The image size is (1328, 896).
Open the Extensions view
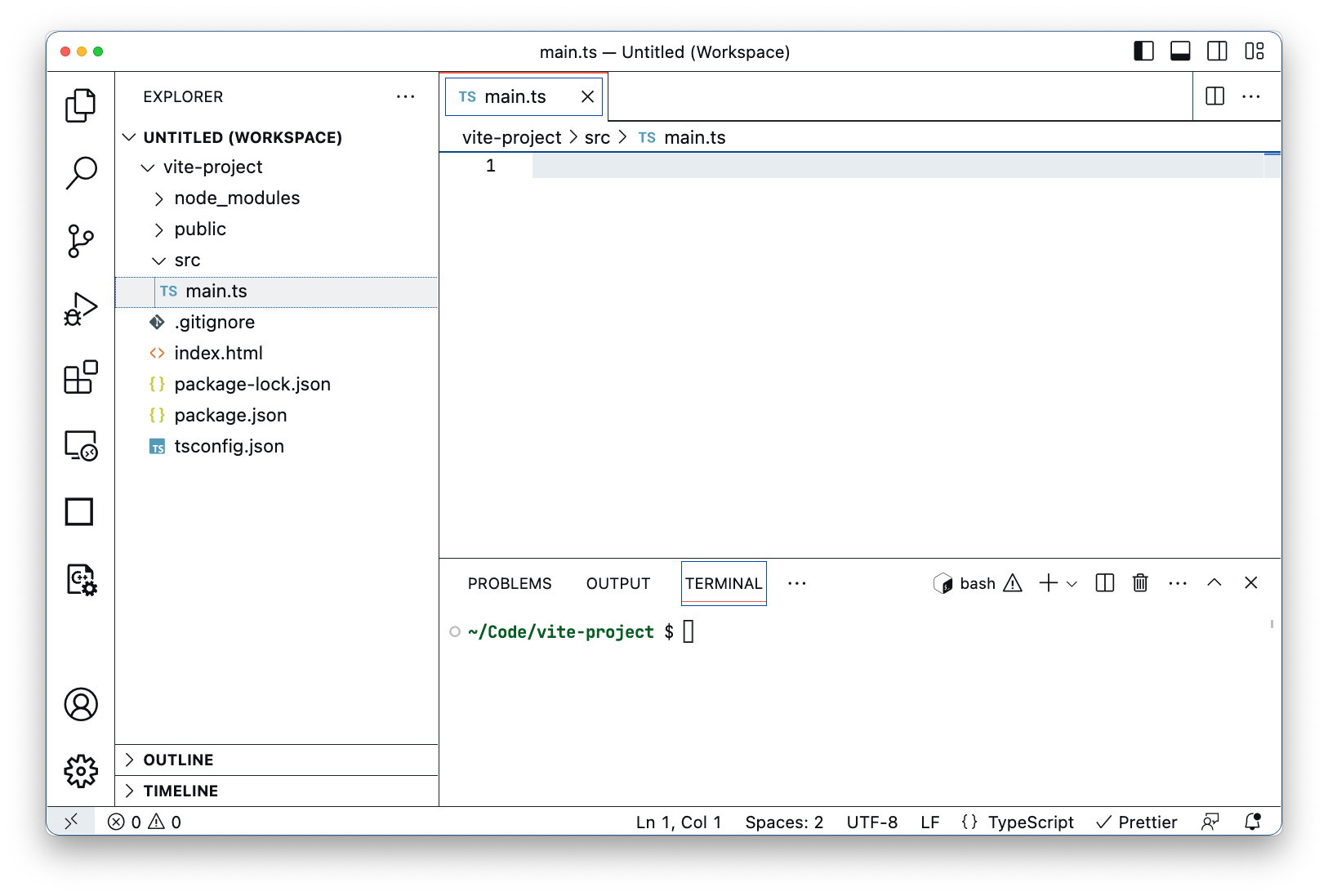pyautogui.click(x=81, y=377)
